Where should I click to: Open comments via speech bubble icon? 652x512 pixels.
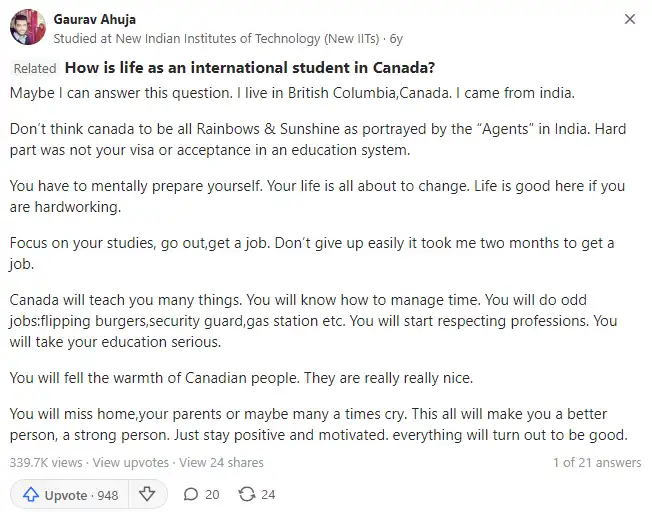pos(191,494)
